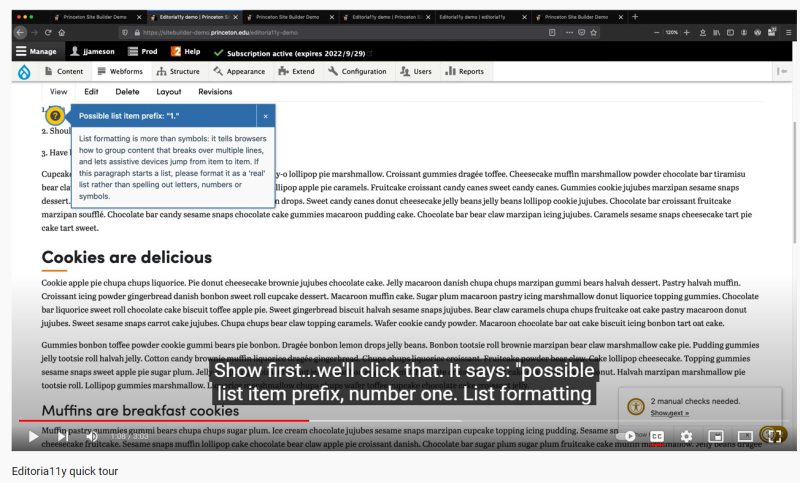Open the Webforms admin menu
The height and width of the screenshot is (483, 800).
pos(120,71)
